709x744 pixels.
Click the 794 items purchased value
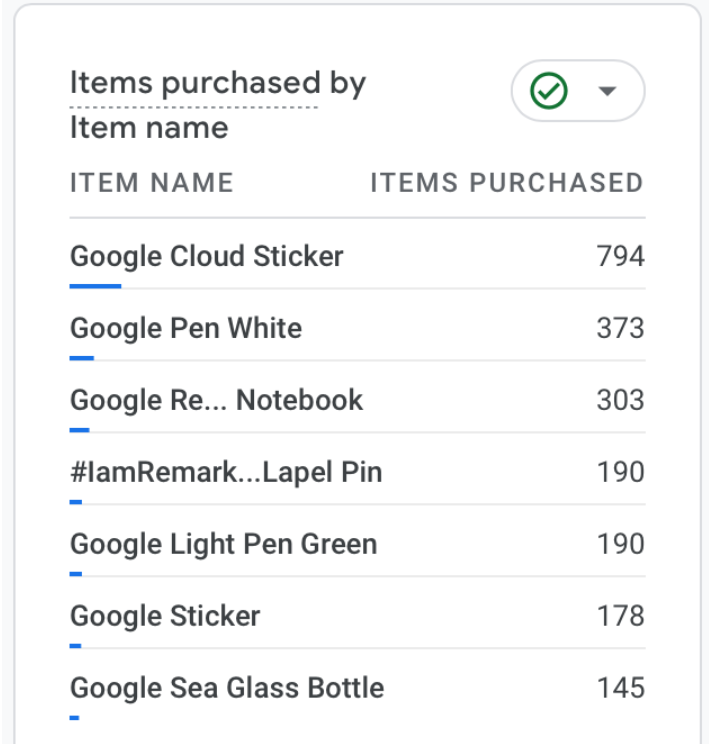(x=620, y=256)
